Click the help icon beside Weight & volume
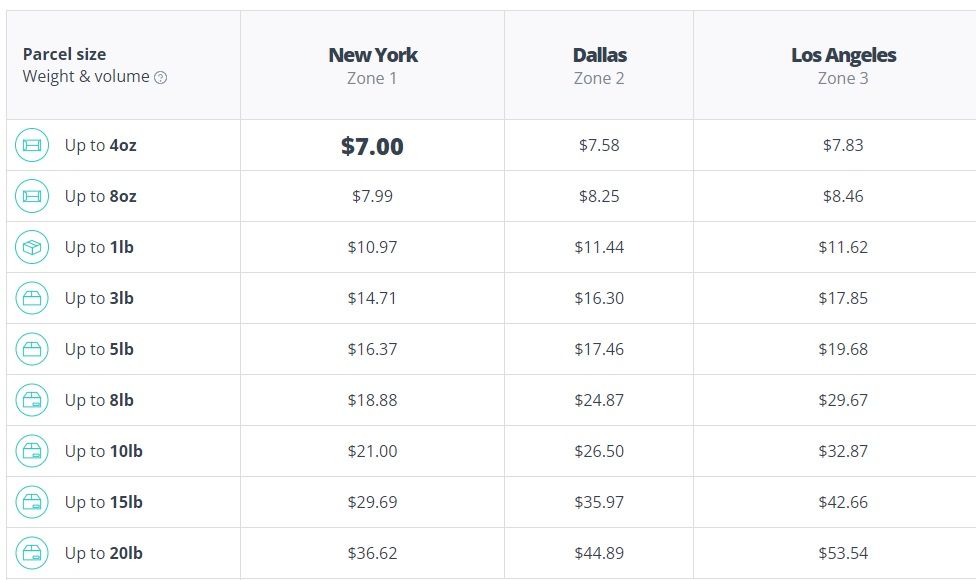The width and height of the screenshot is (976, 580). (161, 78)
